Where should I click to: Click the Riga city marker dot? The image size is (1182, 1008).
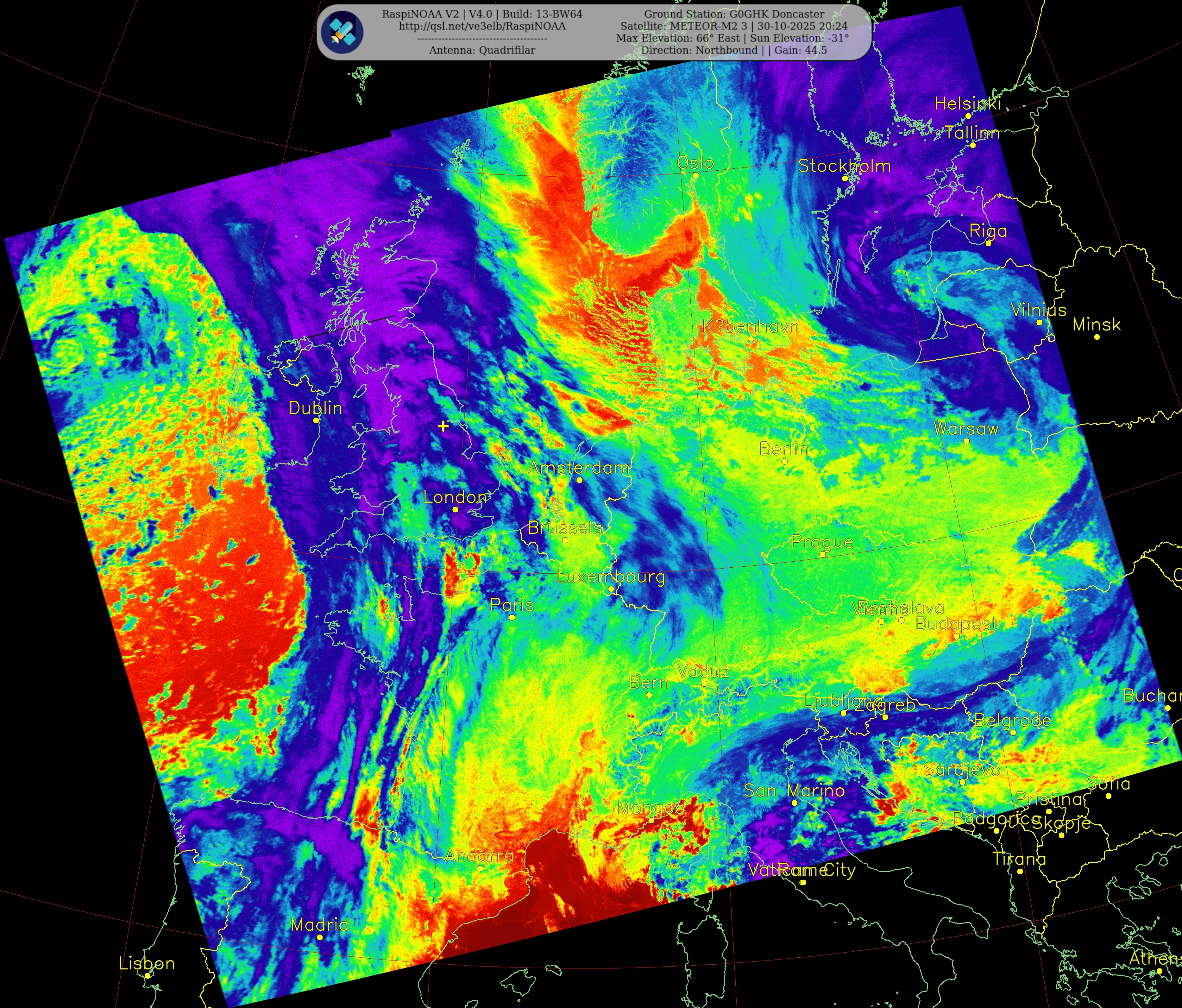tap(988, 243)
